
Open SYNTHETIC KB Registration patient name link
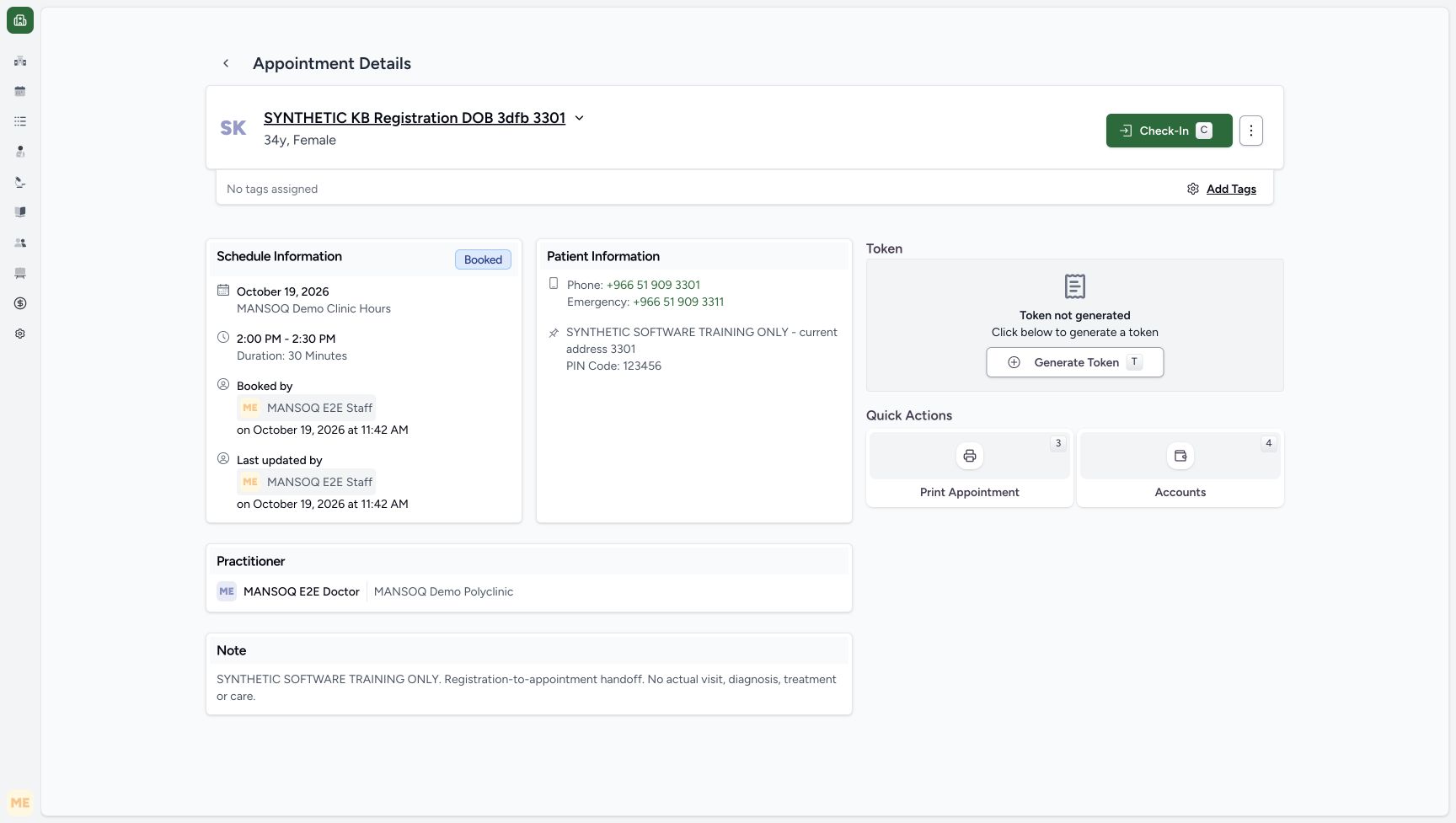point(415,118)
